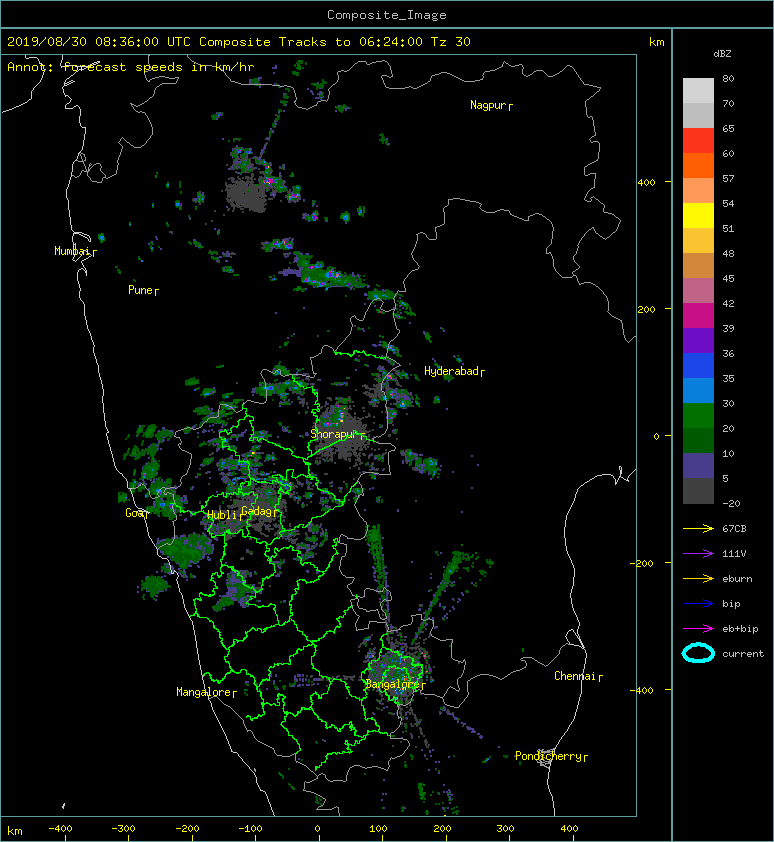The width and height of the screenshot is (774, 842).
Task: Select the Pune city label
Action: pos(141,290)
